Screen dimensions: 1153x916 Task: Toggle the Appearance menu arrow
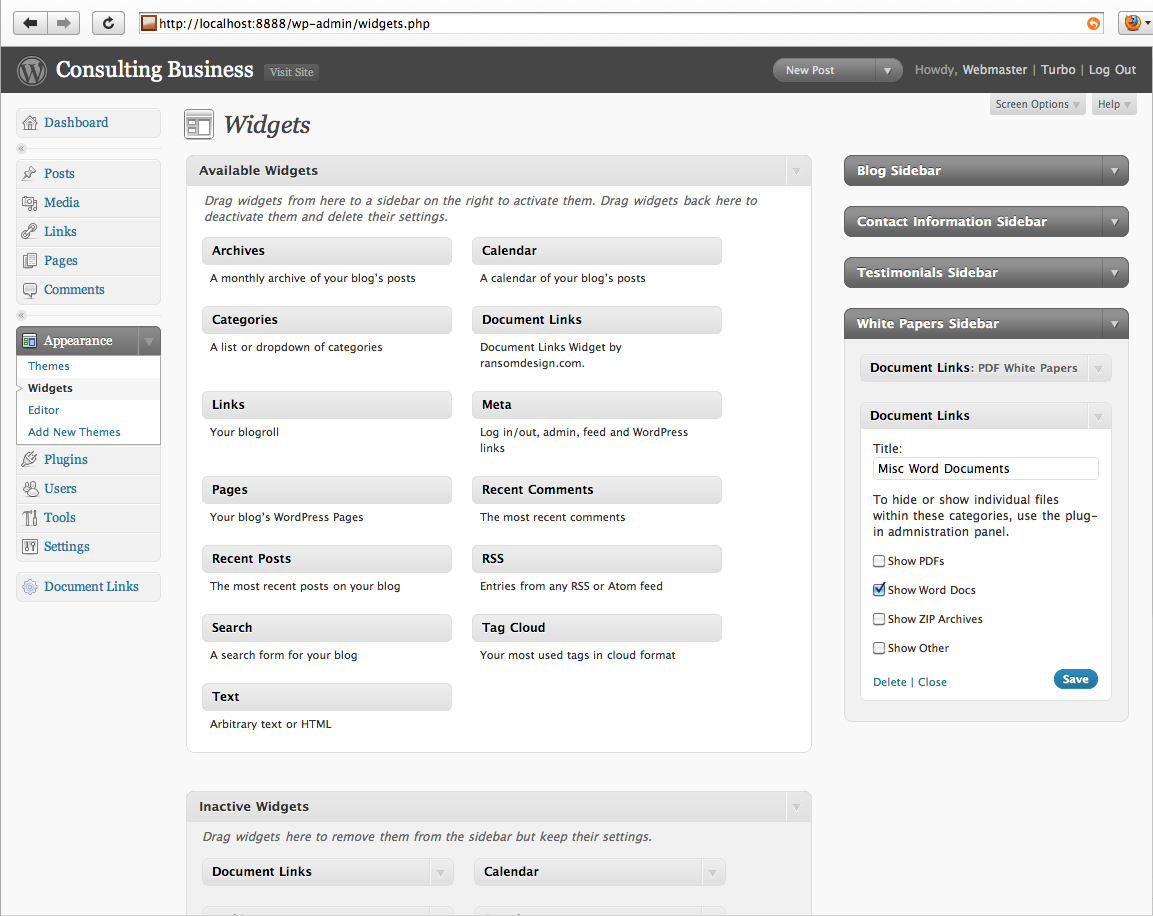click(149, 341)
